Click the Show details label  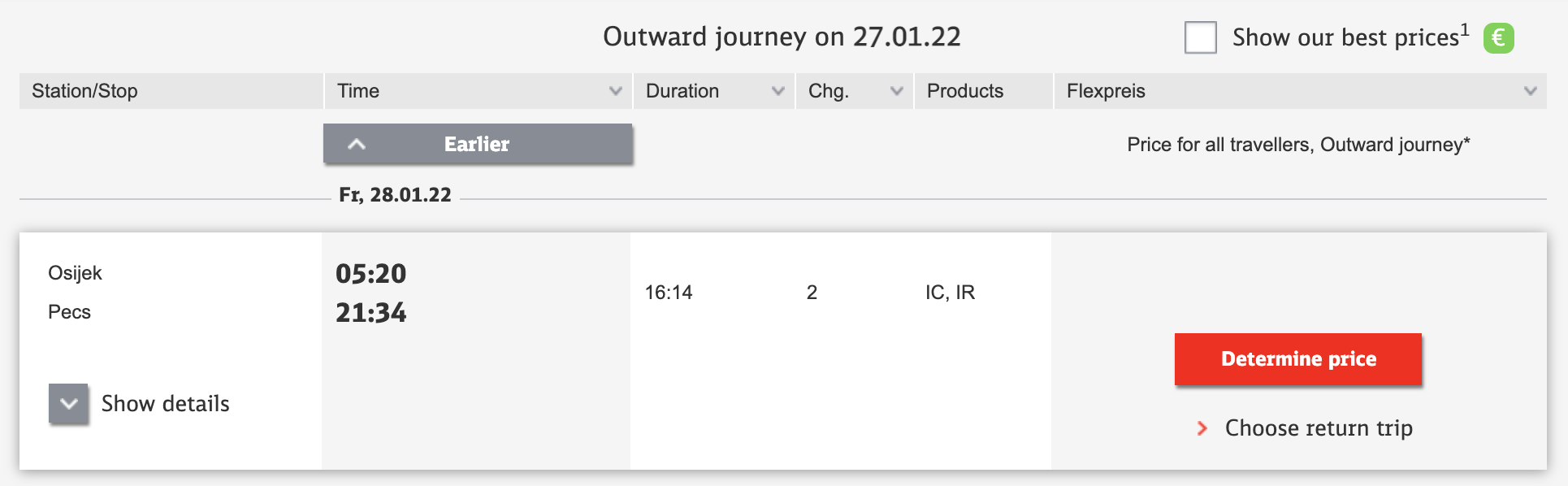(x=165, y=404)
